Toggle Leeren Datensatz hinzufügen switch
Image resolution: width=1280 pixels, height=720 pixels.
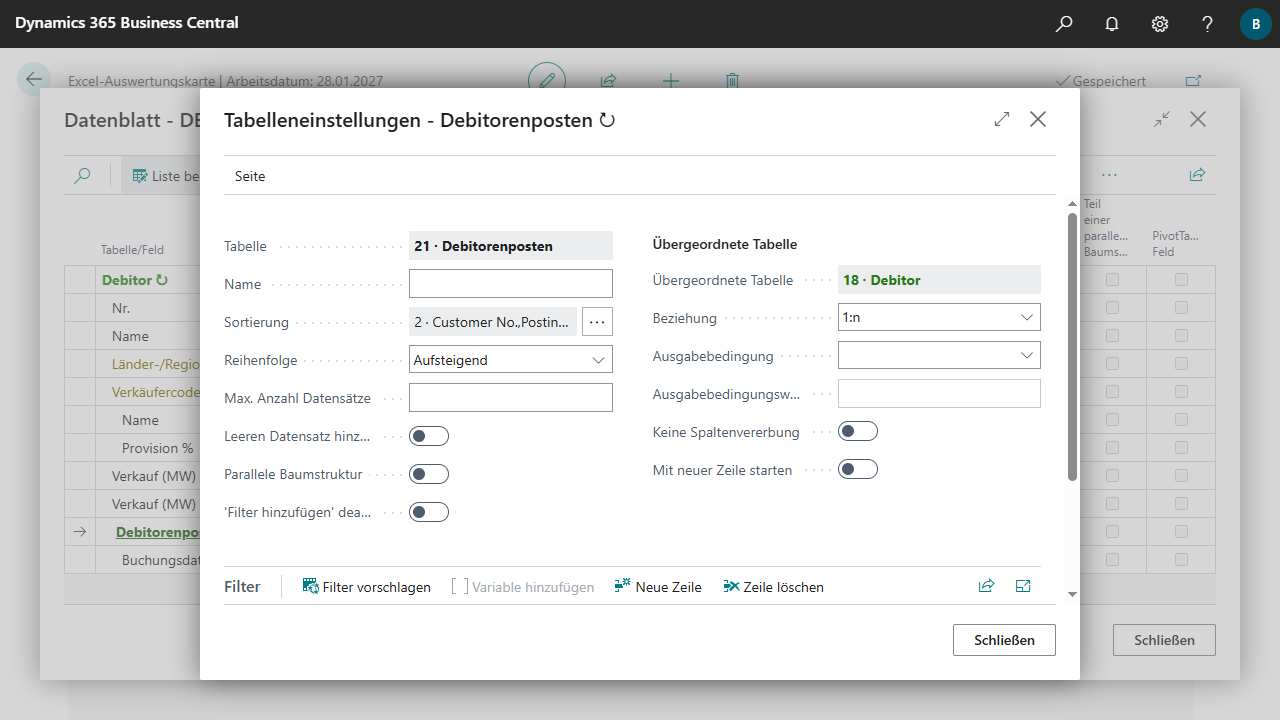click(x=429, y=436)
